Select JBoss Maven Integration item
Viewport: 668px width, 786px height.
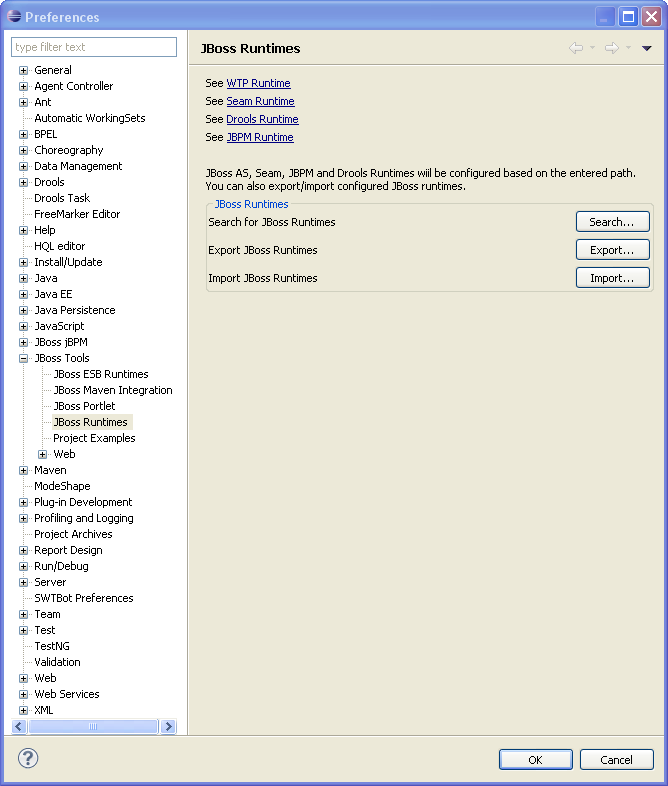pyautogui.click(x=113, y=390)
